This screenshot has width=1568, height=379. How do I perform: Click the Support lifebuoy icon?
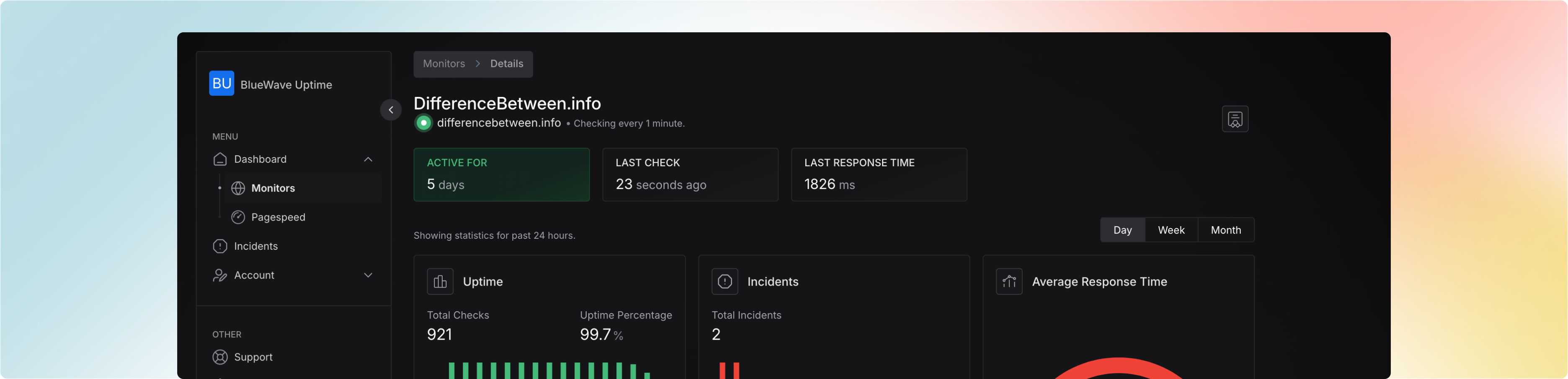pyautogui.click(x=220, y=357)
